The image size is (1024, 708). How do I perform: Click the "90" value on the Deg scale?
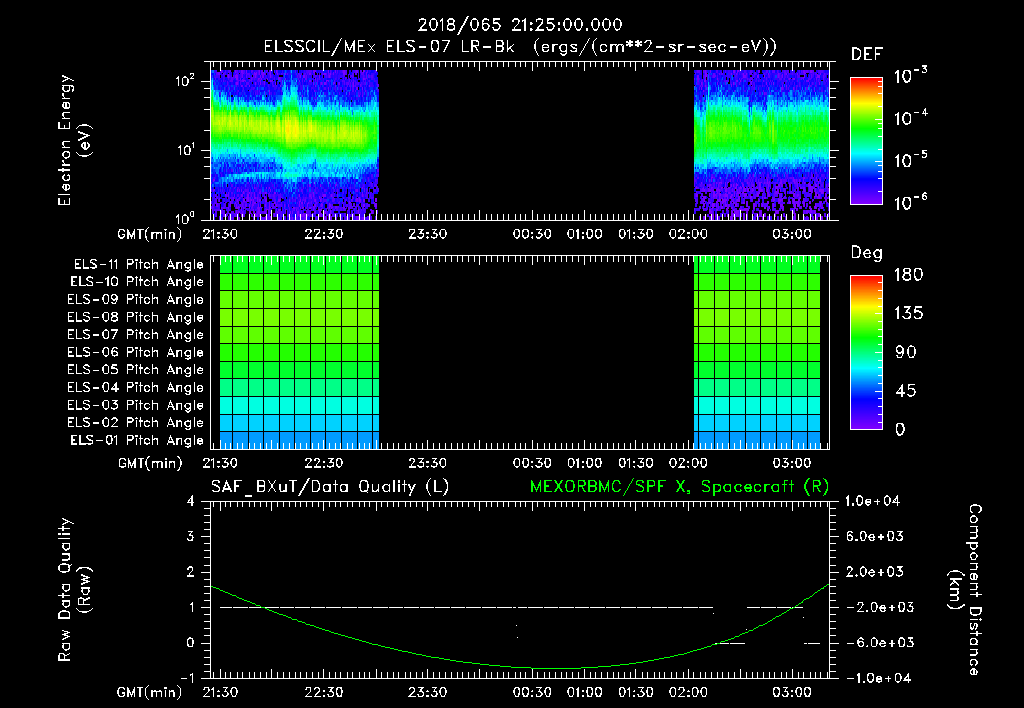(906, 352)
